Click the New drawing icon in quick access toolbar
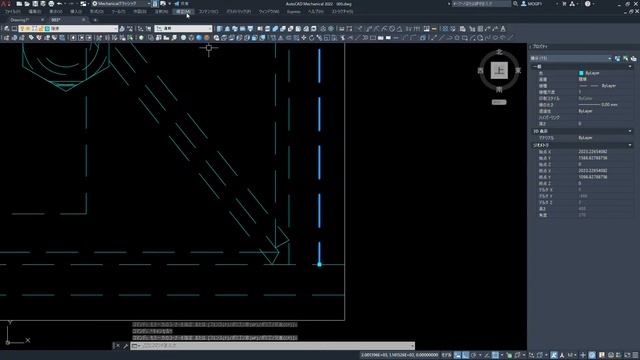The height and width of the screenshot is (360, 640). pos(19,4)
